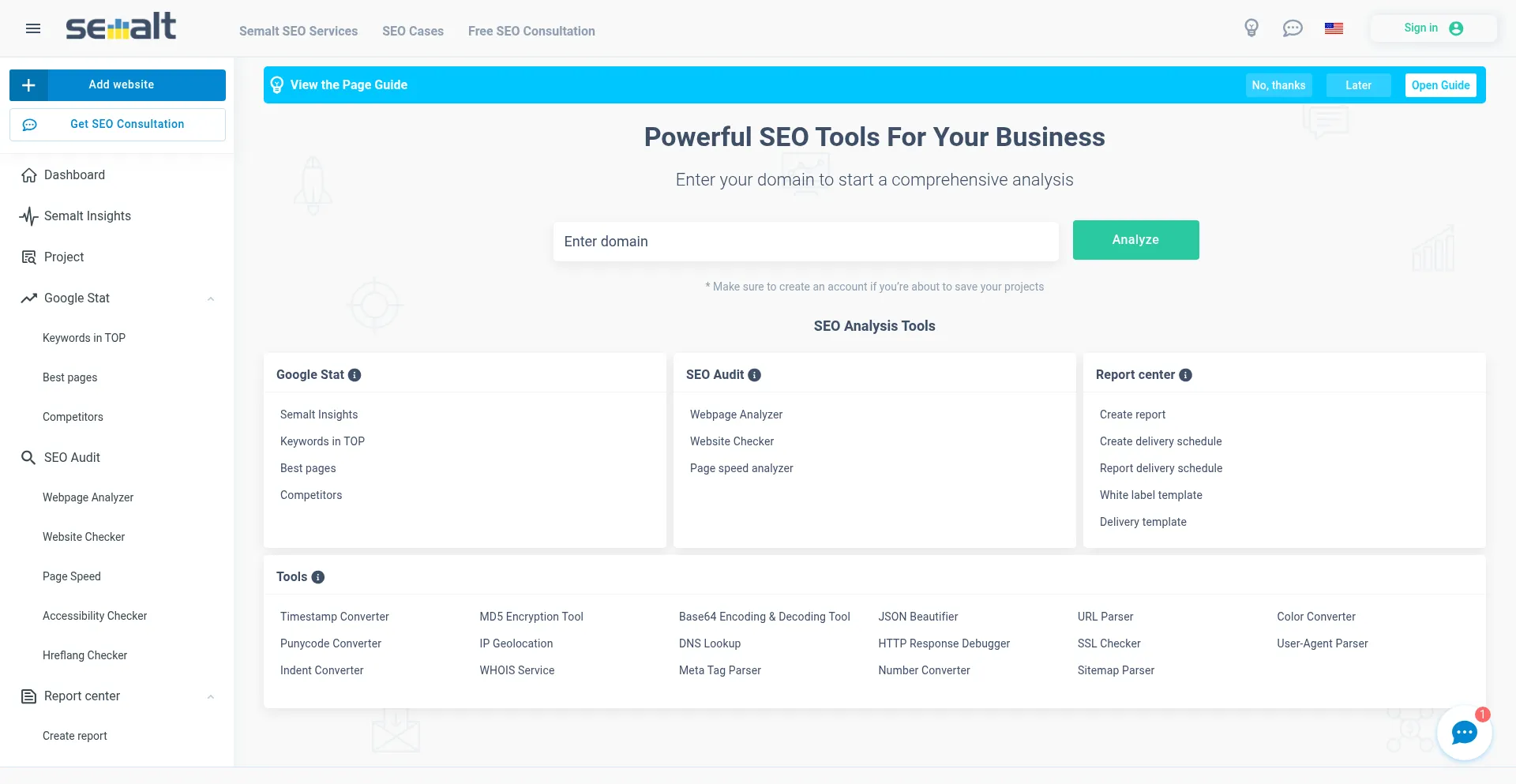Click the lightbulb guide icon in header

pos(1251,28)
